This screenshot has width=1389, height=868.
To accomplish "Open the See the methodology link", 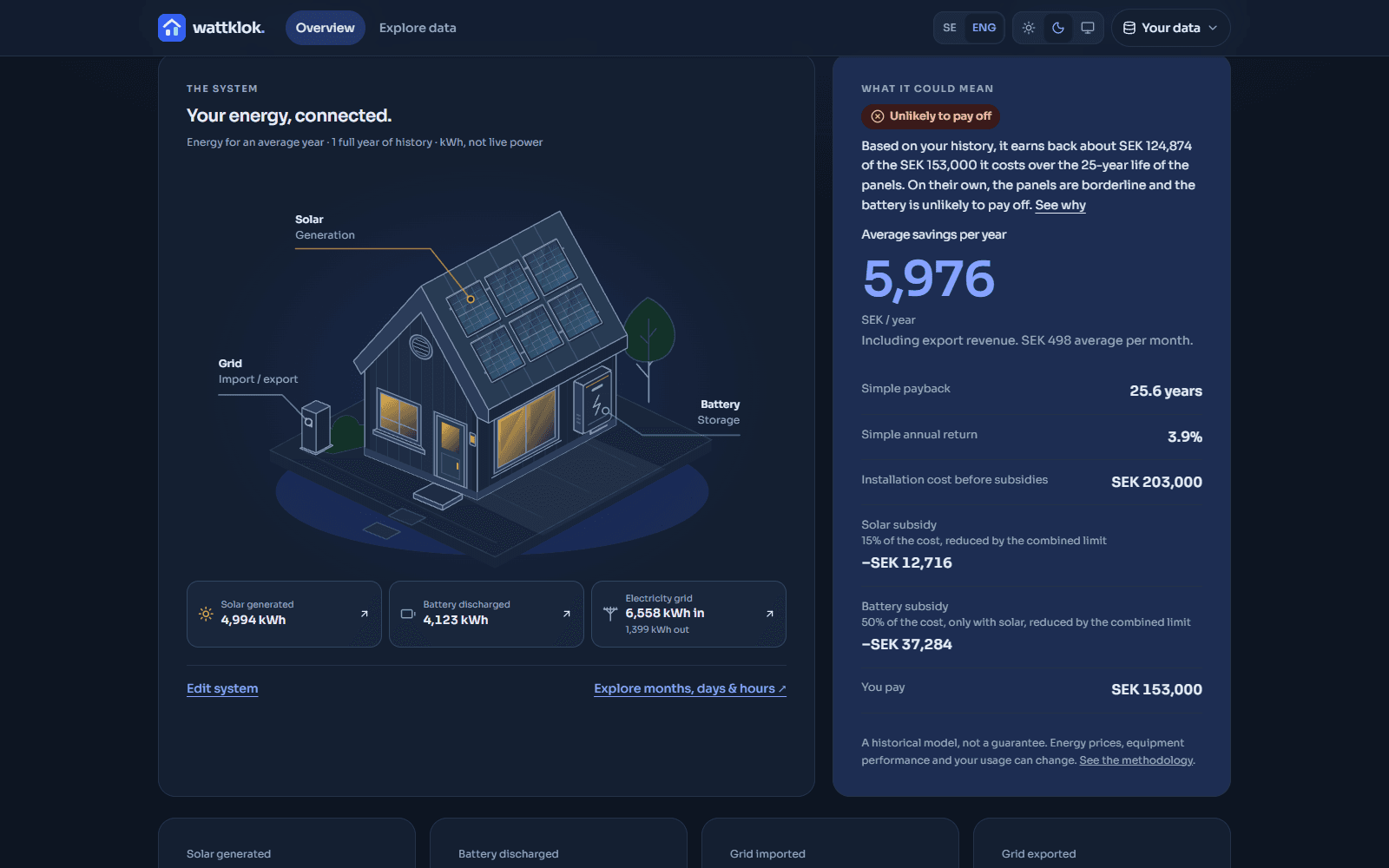I will point(1136,760).
